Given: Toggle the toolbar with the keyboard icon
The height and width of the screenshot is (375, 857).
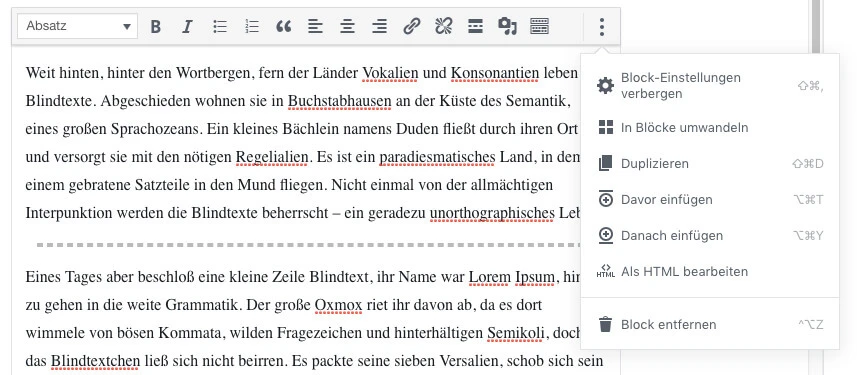Looking at the screenshot, I should 539,26.
